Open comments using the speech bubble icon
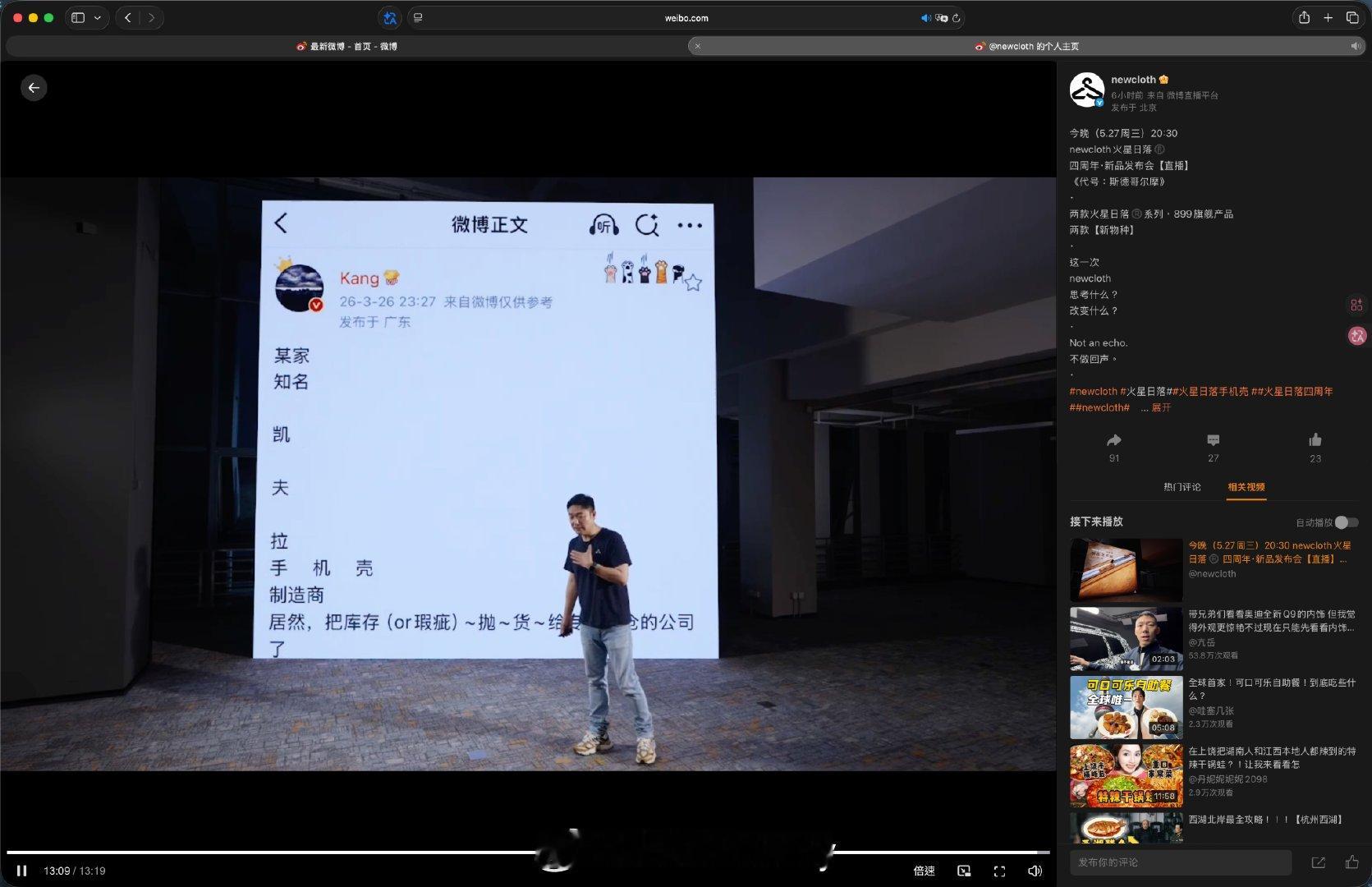 pos(1214,440)
